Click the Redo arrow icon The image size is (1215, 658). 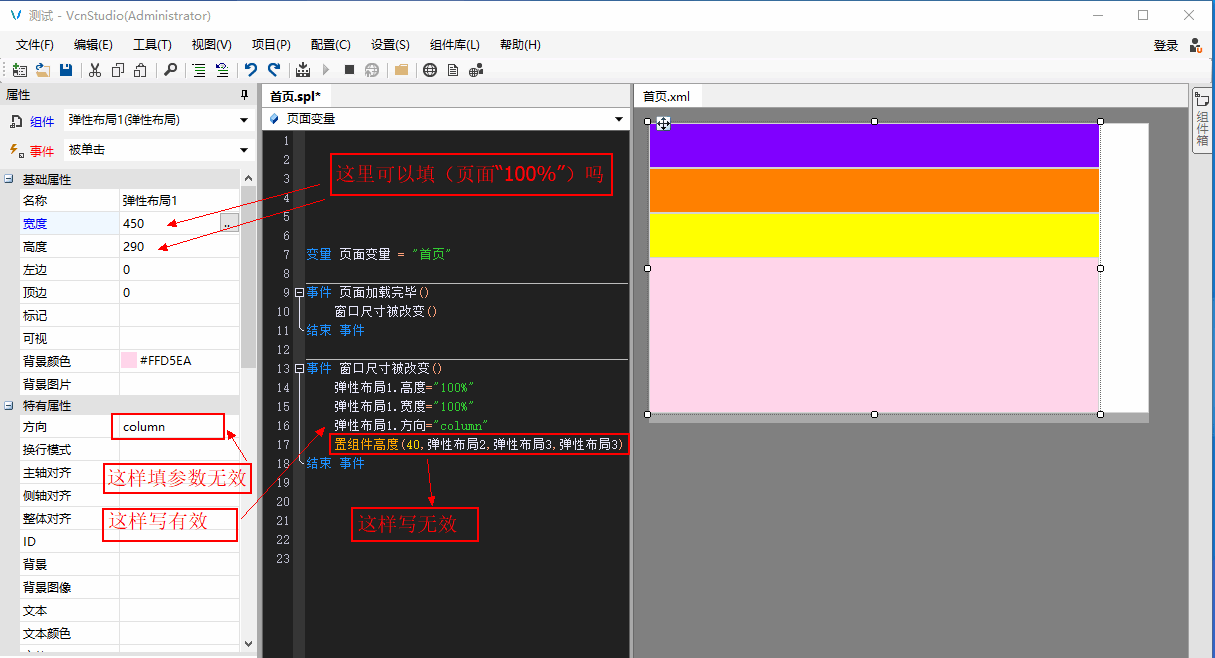pos(273,70)
